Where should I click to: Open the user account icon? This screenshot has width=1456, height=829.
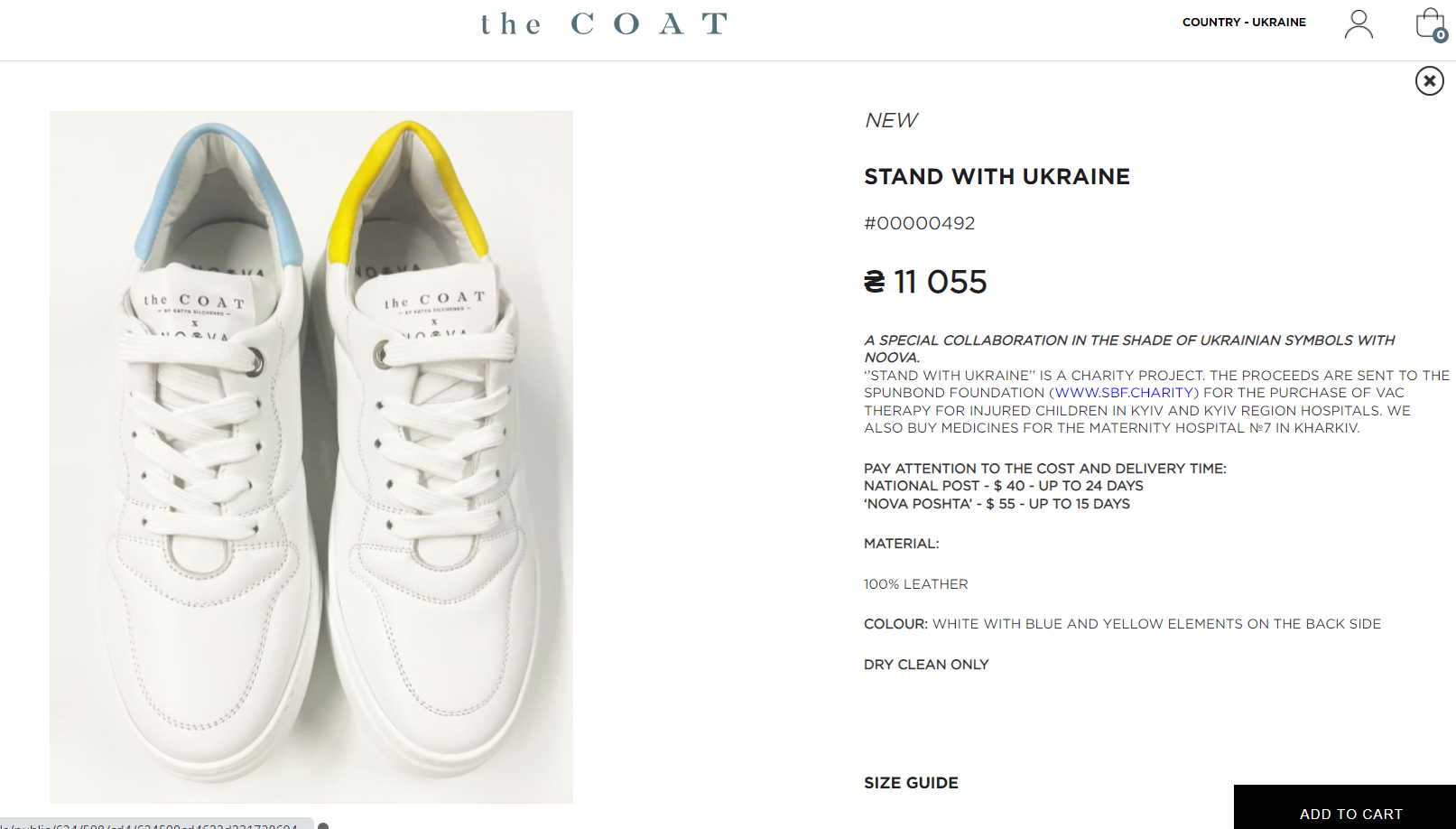point(1359,24)
